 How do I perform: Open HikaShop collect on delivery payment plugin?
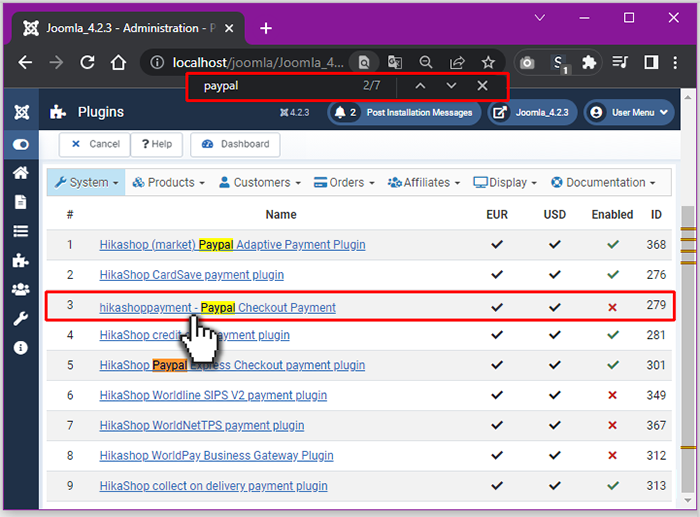[213, 486]
